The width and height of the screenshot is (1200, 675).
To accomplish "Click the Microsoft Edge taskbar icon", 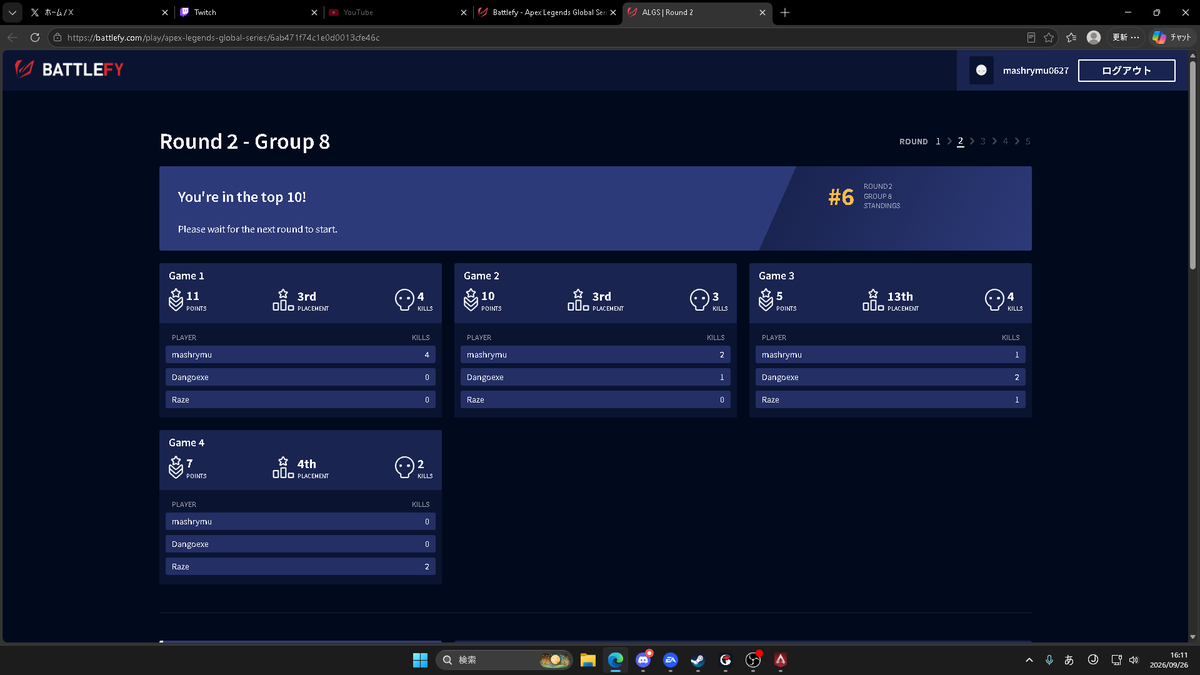I will (x=616, y=660).
